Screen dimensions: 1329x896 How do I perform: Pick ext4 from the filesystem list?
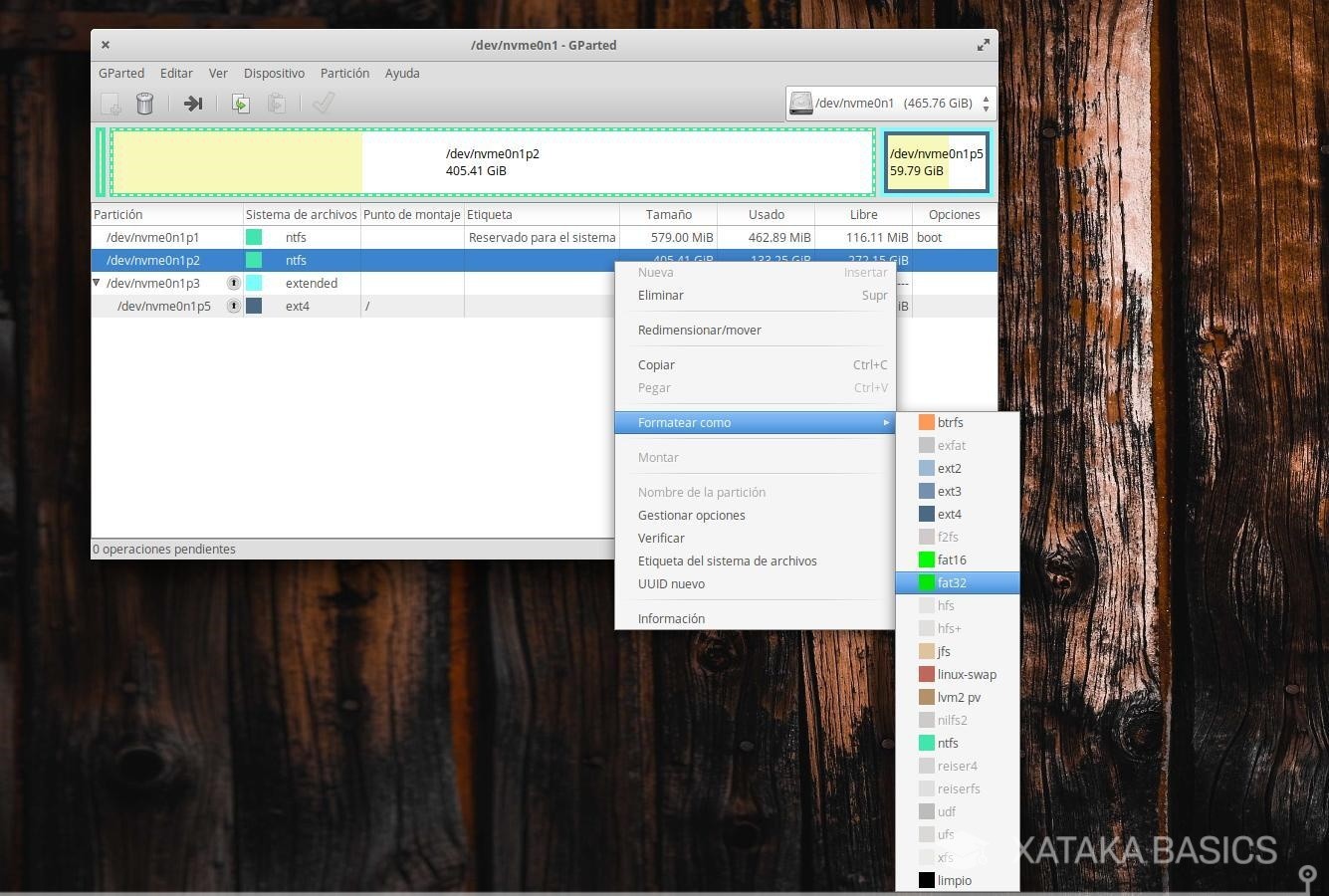point(949,515)
